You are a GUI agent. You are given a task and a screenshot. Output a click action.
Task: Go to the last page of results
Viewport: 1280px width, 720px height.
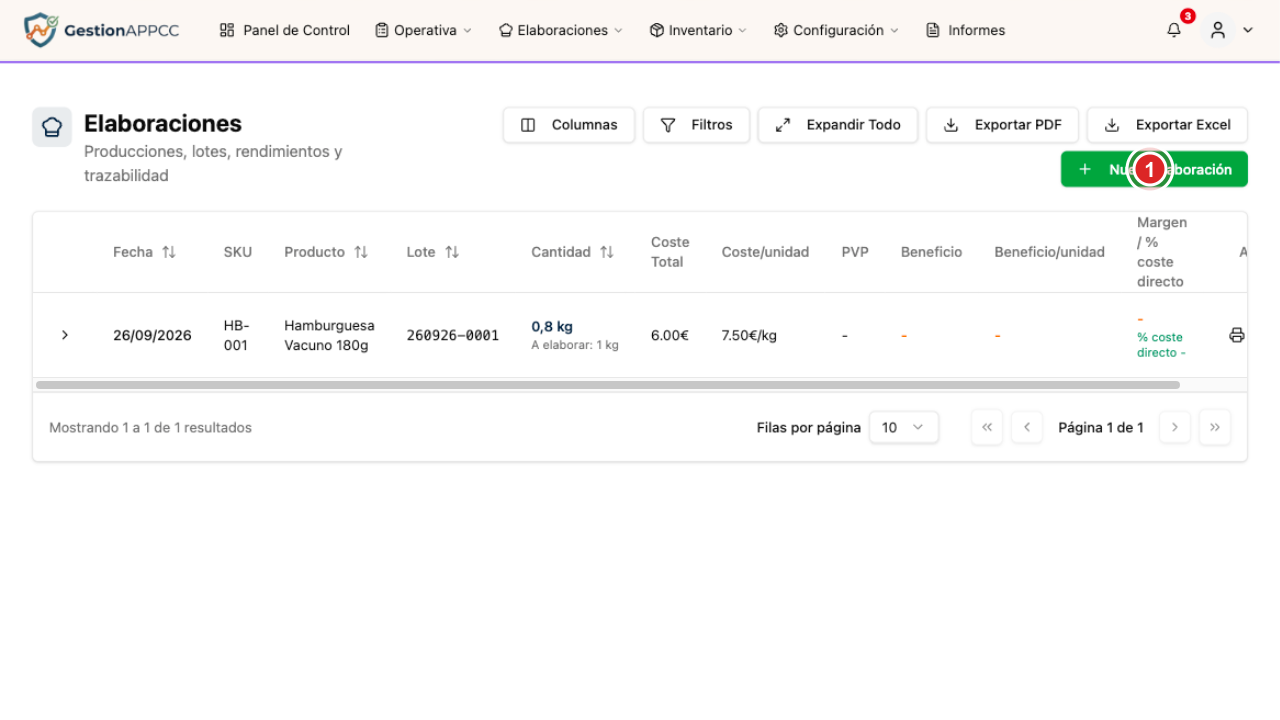click(x=1215, y=427)
